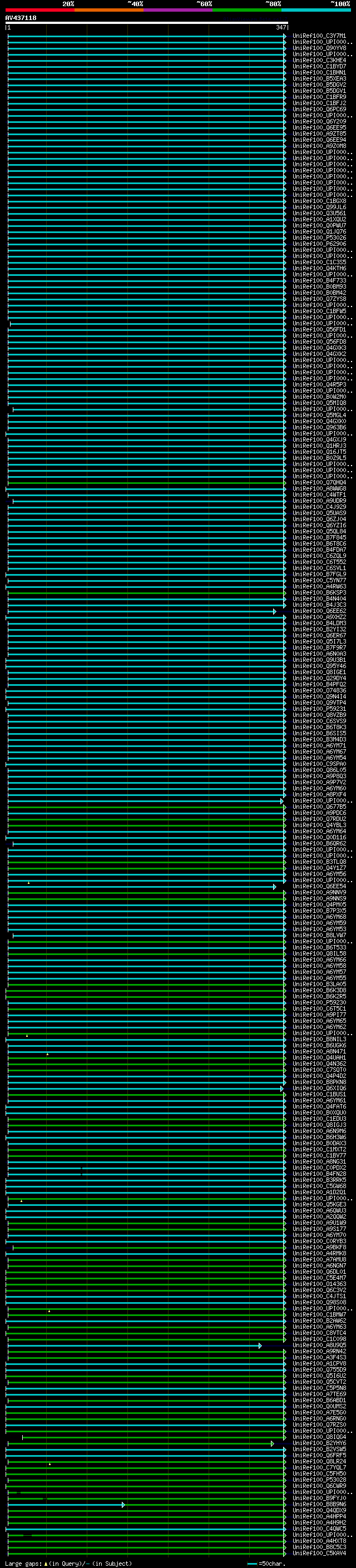Click arrowhead of the UniRef100_A8U9Q5 alignment
The image size is (356, 1568).
pos(260,1346)
